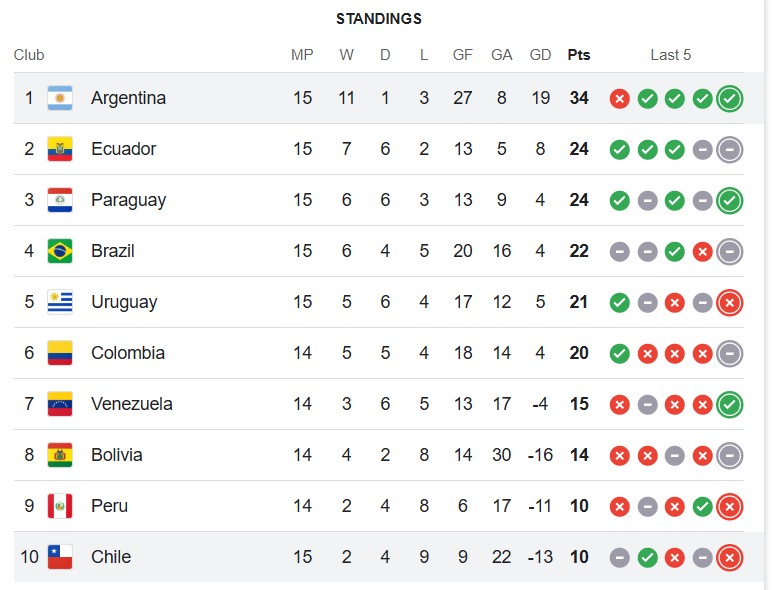Select the Bolivia team name
The image size is (773, 590).
click(x=117, y=455)
